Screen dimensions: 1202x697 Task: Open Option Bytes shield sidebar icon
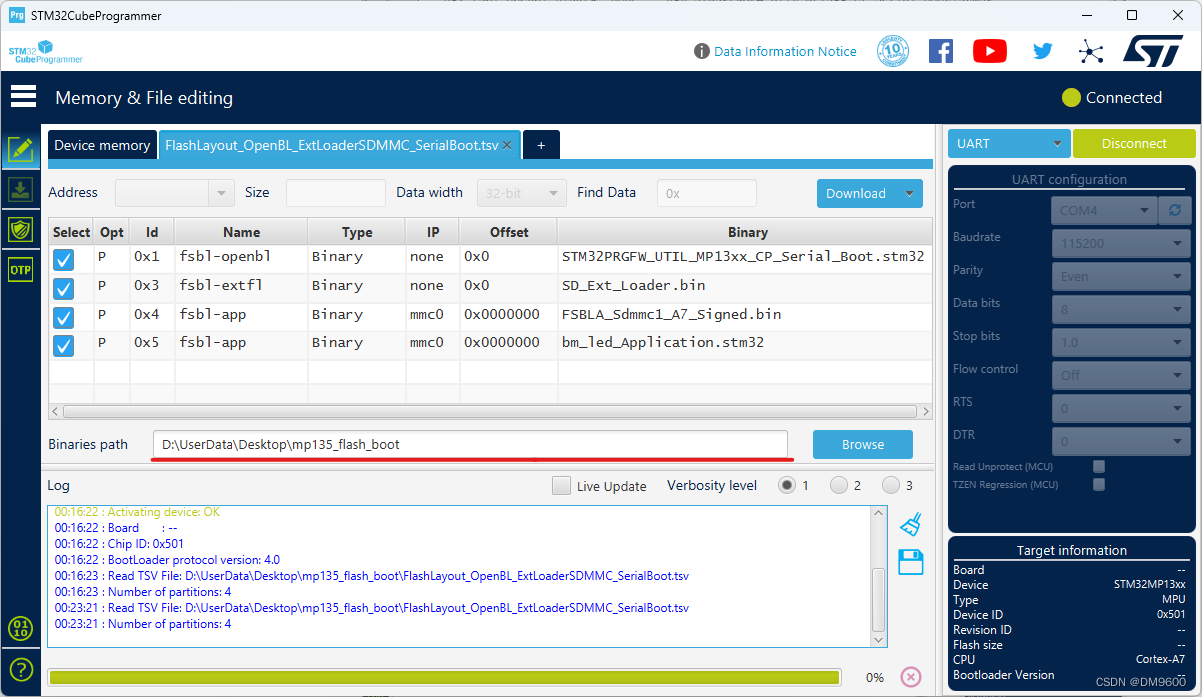coord(20,229)
